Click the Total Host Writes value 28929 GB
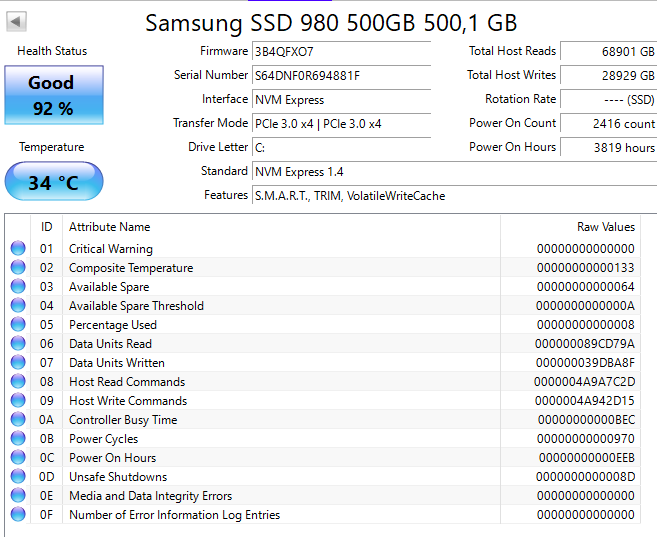The image size is (657, 537). 608,76
